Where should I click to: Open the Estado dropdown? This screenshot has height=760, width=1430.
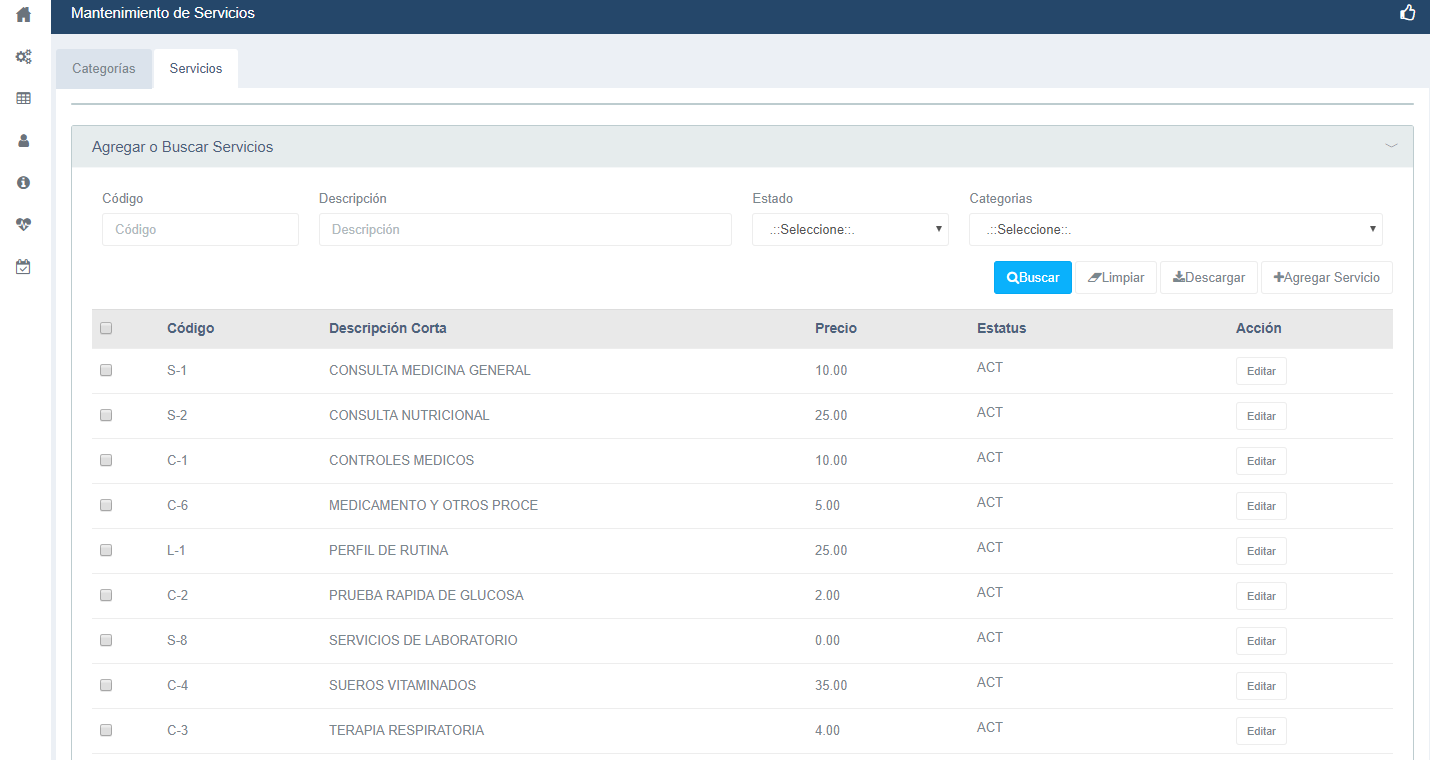pos(850,229)
